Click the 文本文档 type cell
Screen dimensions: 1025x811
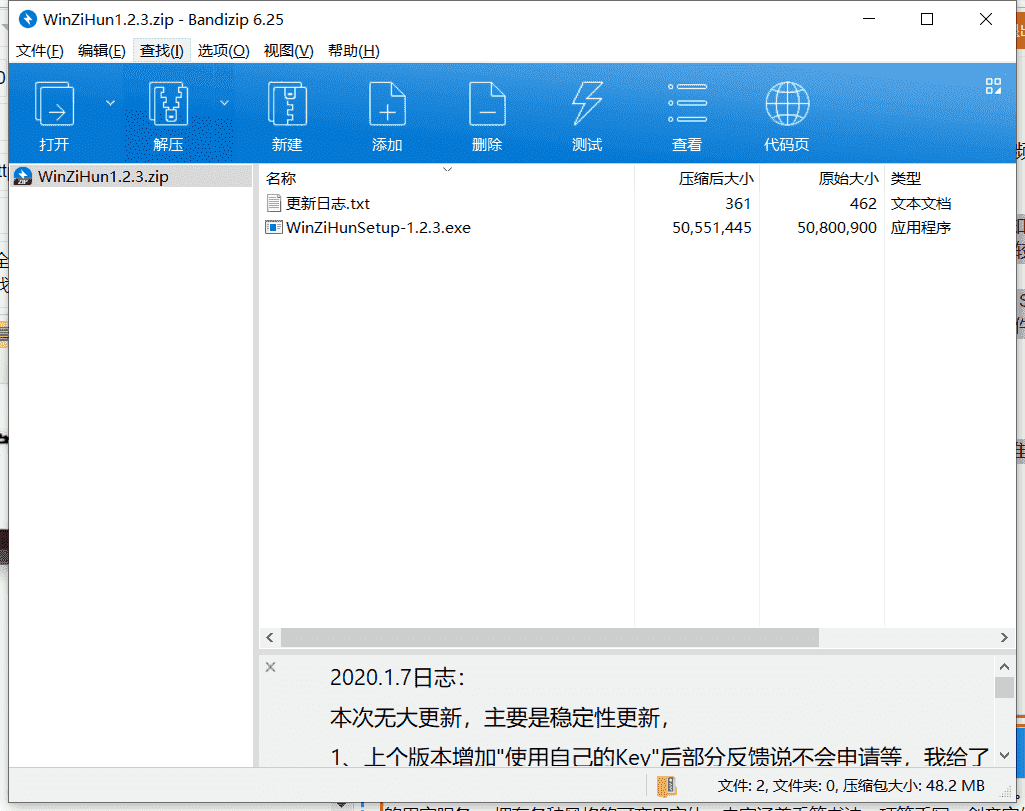920,203
